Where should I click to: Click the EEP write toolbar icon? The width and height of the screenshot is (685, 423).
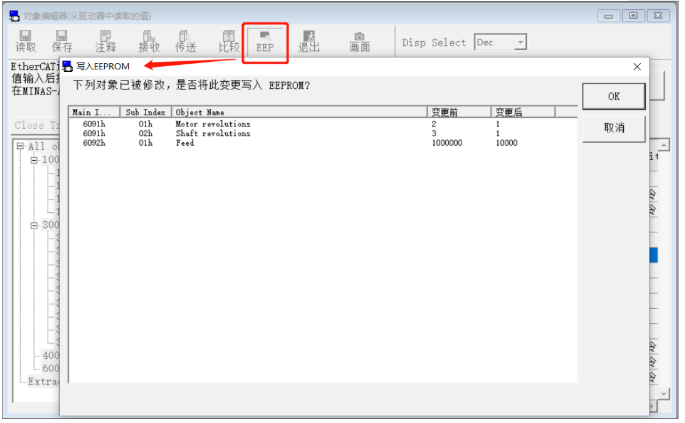pos(265,42)
